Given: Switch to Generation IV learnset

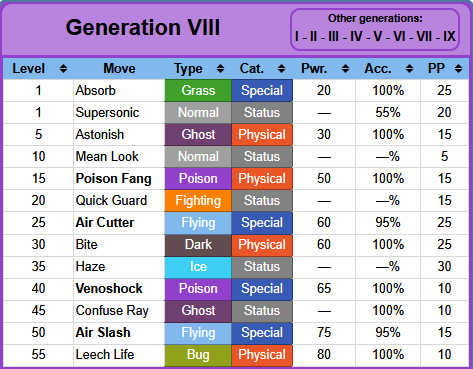Looking at the screenshot, I should [x=356, y=36].
